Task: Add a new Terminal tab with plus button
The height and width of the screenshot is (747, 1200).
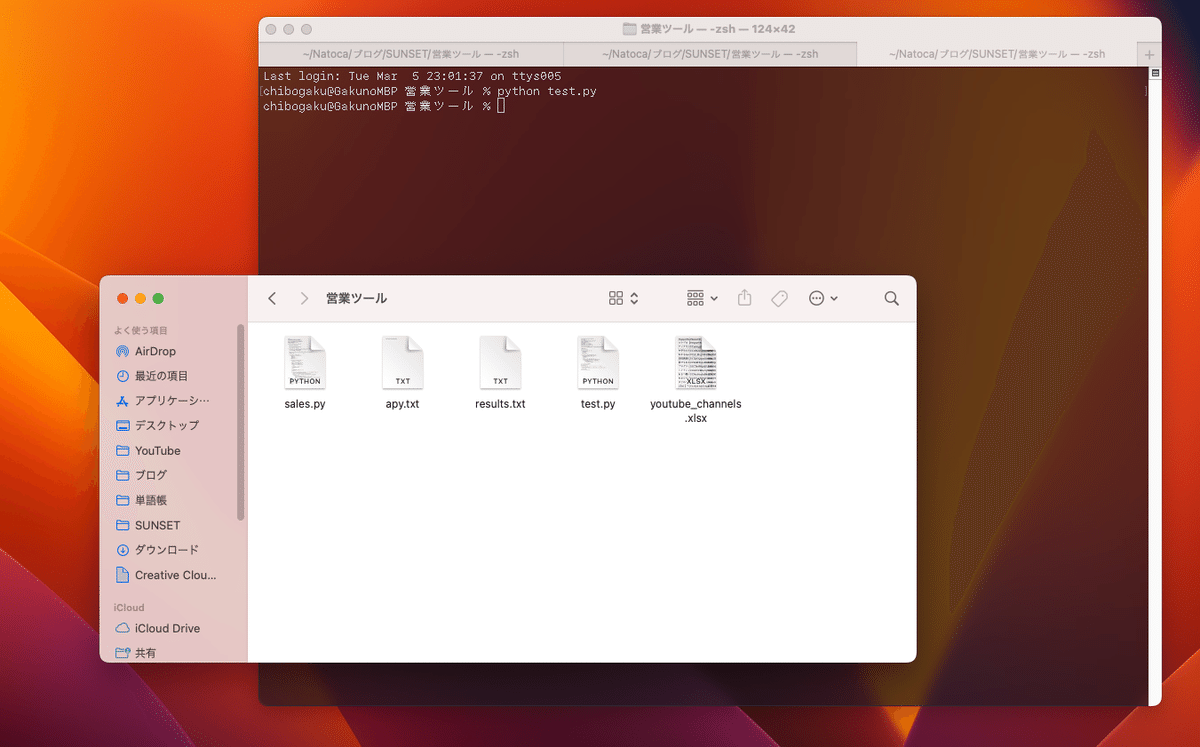Action: (x=1149, y=55)
